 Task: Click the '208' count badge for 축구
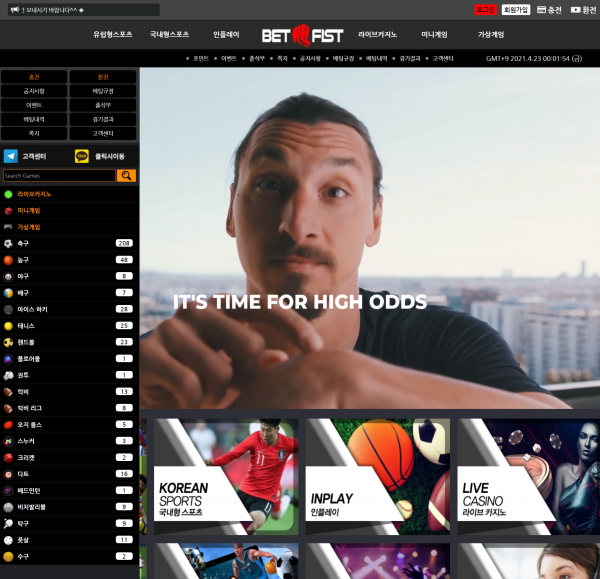click(124, 243)
